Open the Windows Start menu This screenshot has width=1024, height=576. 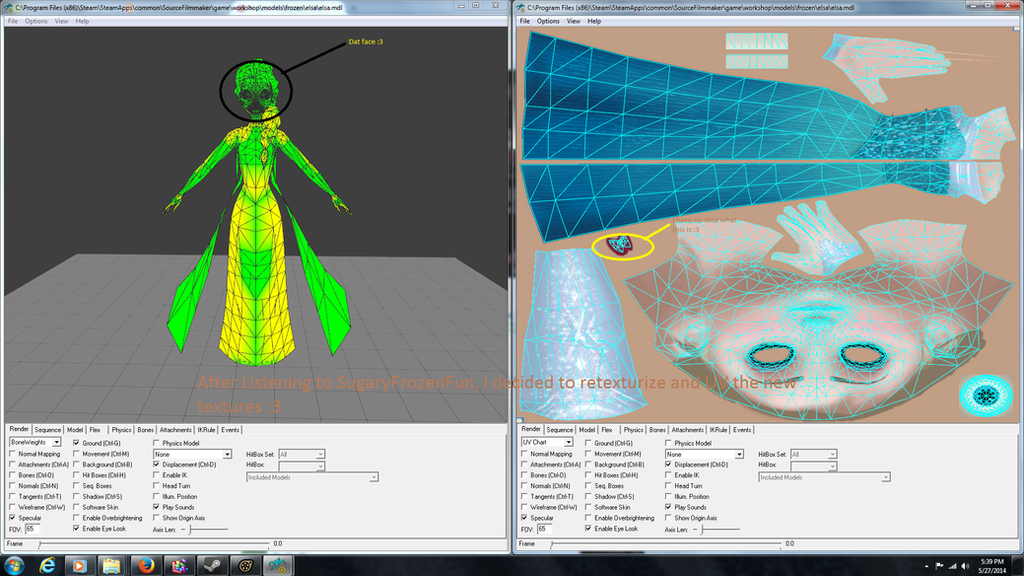[x=14, y=566]
